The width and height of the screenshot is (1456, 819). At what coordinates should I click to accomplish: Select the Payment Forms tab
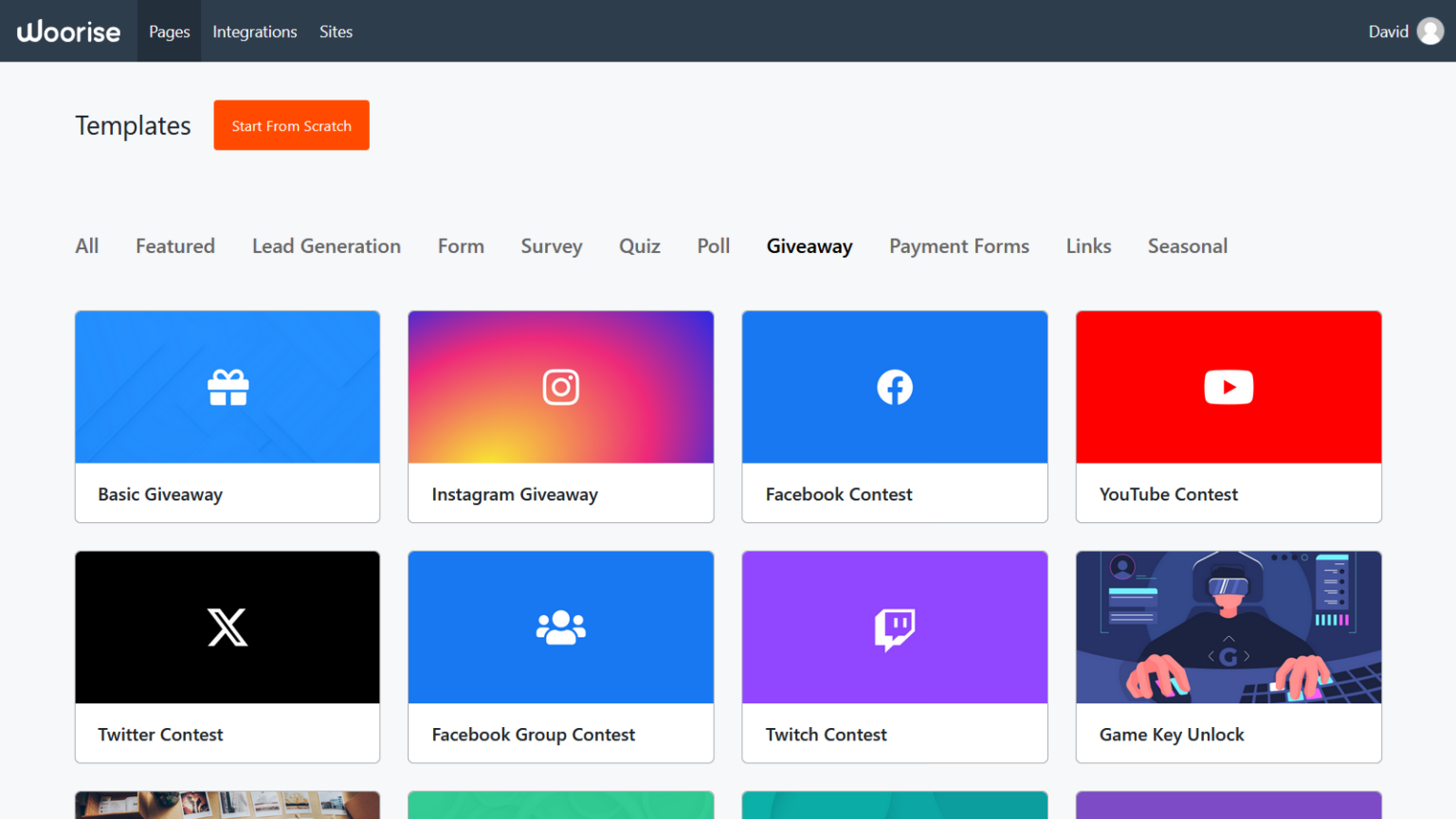click(959, 246)
